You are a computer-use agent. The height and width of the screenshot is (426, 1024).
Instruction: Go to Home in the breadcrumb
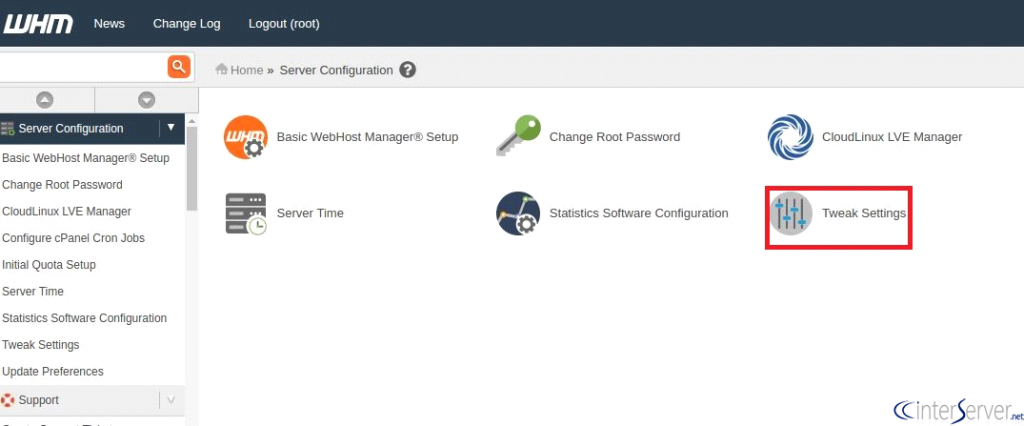coord(239,70)
